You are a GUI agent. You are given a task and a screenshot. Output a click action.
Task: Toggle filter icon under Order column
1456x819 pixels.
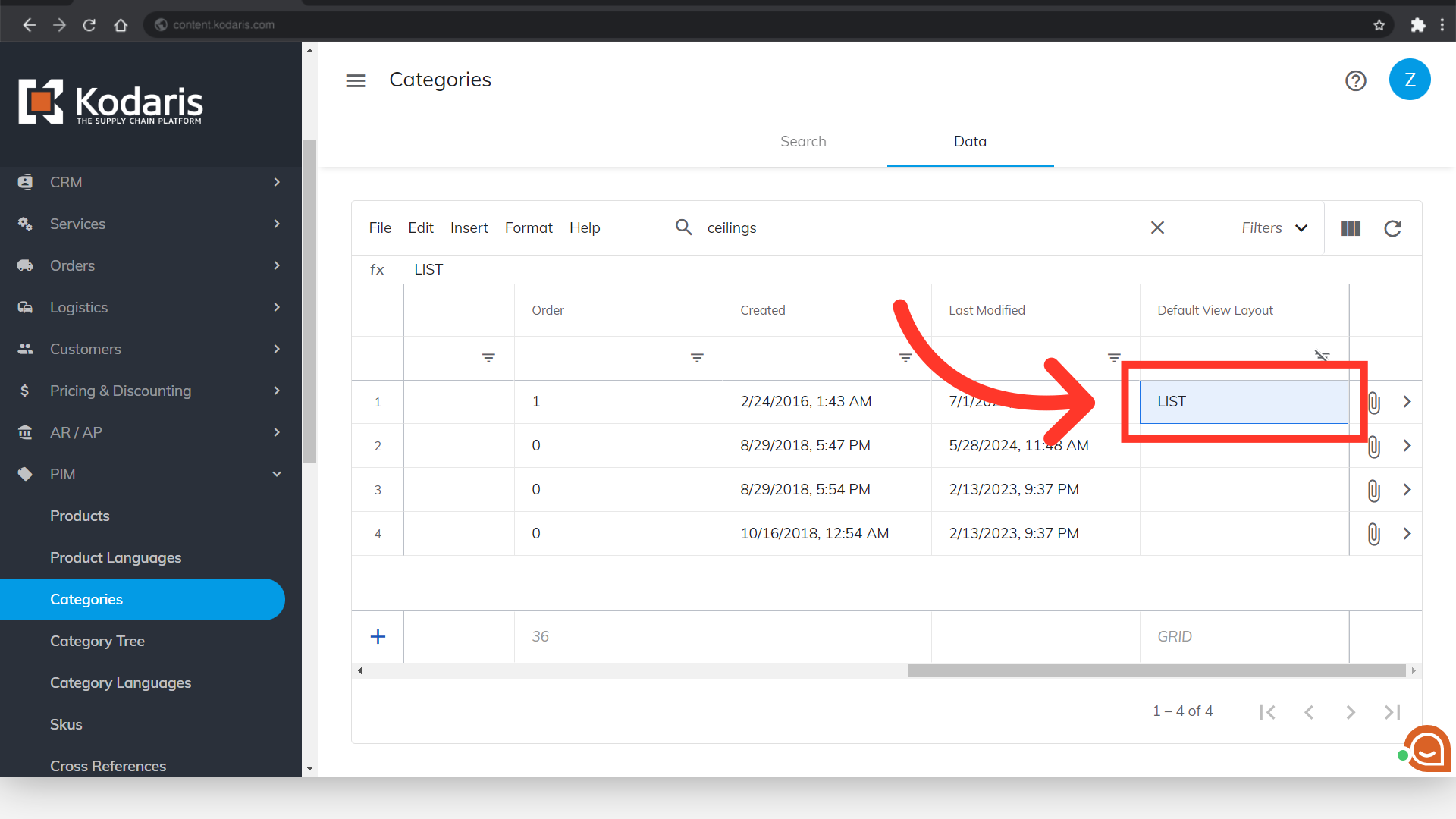click(x=696, y=357)
